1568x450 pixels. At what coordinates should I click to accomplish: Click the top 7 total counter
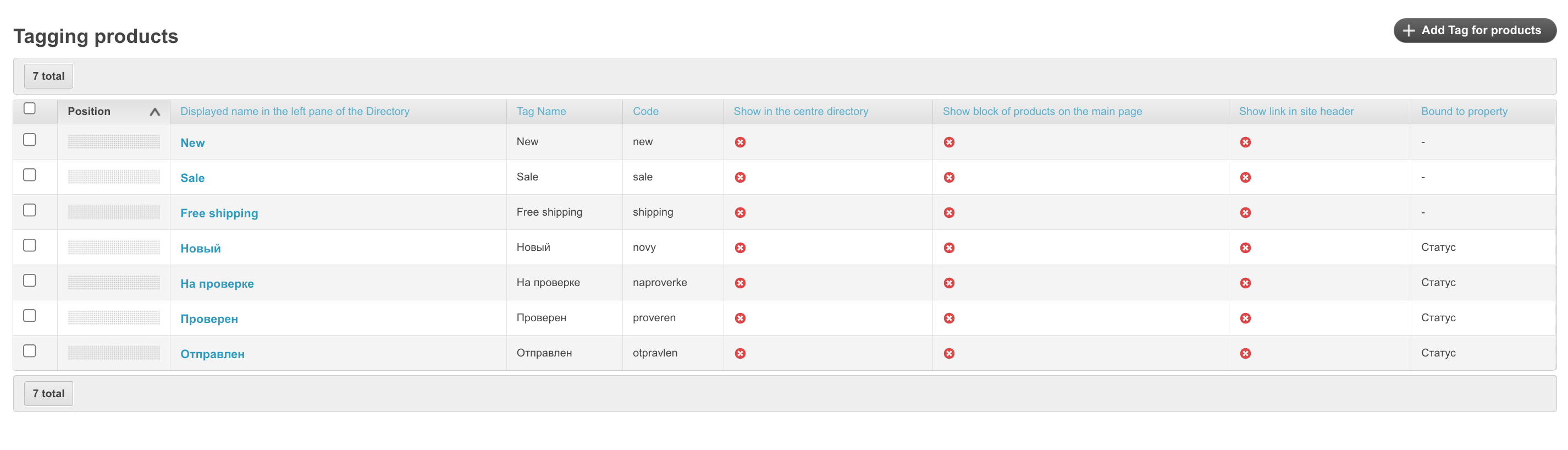(49, 76)
